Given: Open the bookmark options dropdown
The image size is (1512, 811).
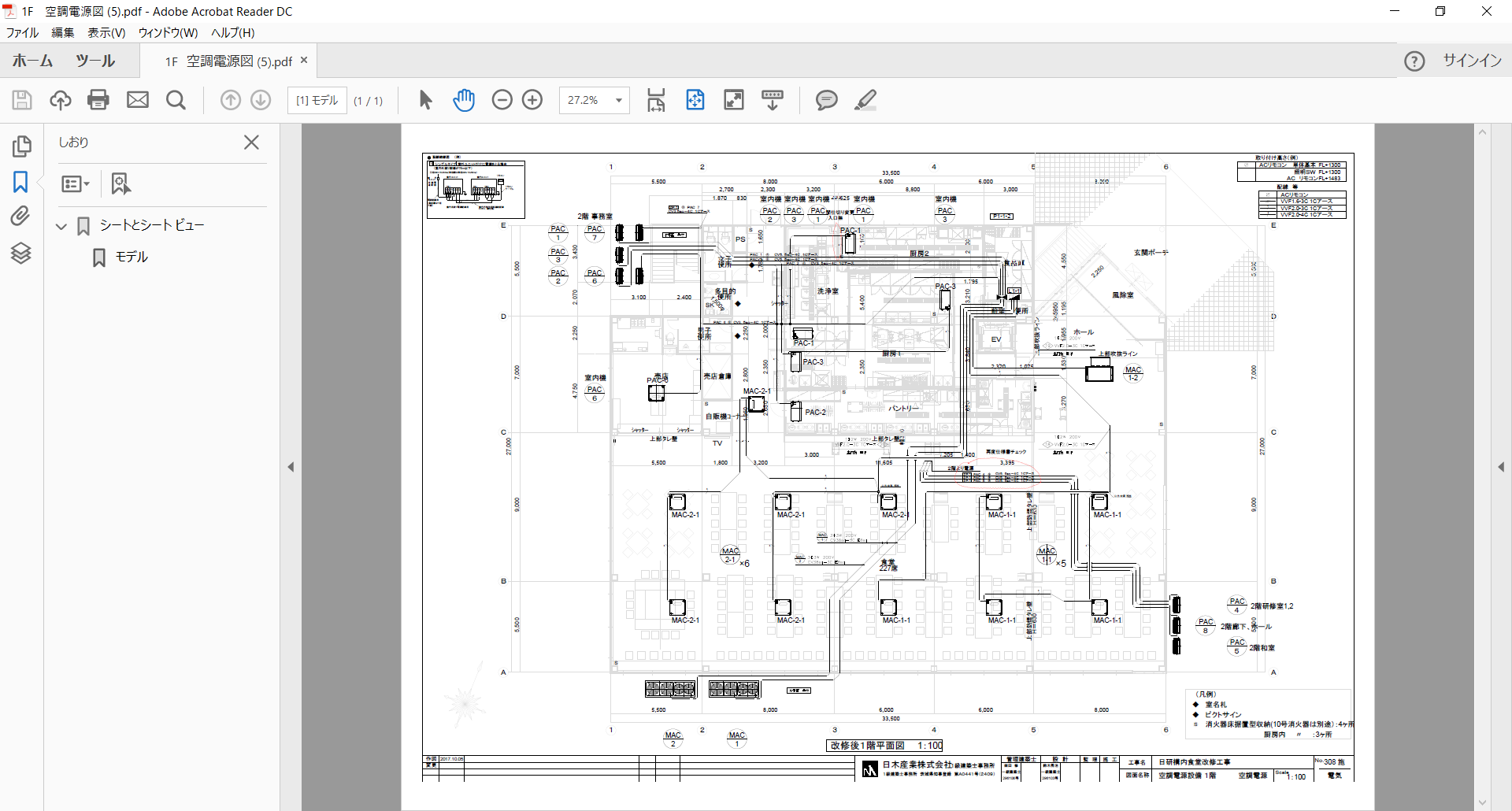Looking at the screenshot, I should tap(75, 183).
